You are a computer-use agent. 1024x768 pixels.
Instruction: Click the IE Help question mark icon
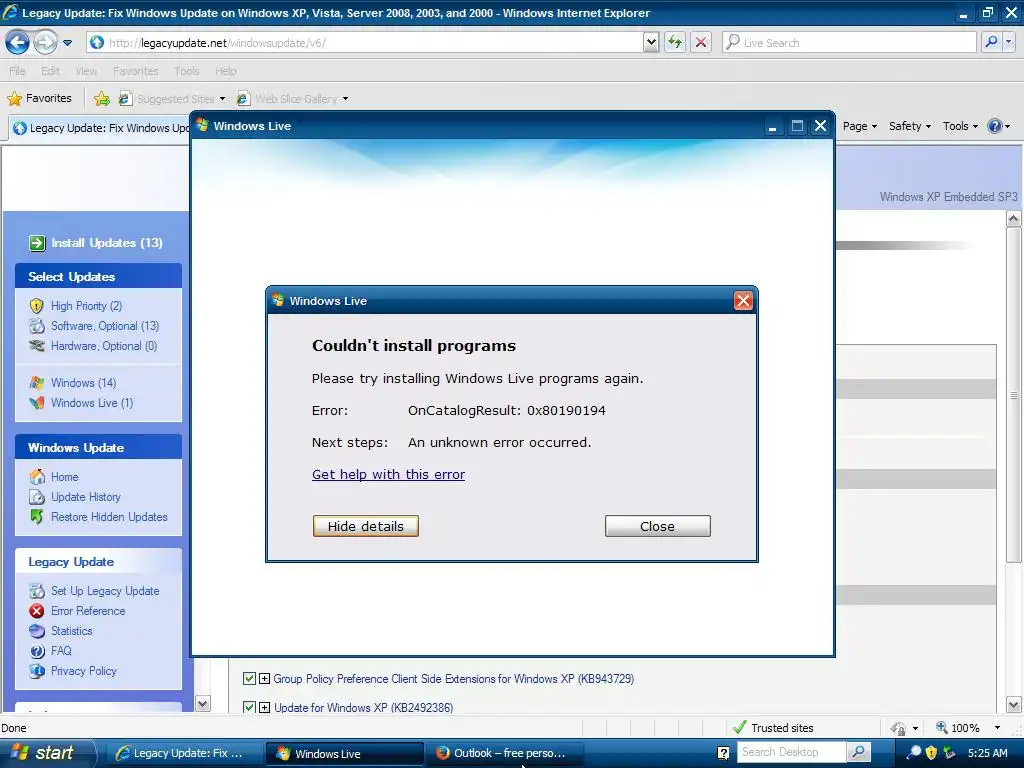tap(995, 126)
